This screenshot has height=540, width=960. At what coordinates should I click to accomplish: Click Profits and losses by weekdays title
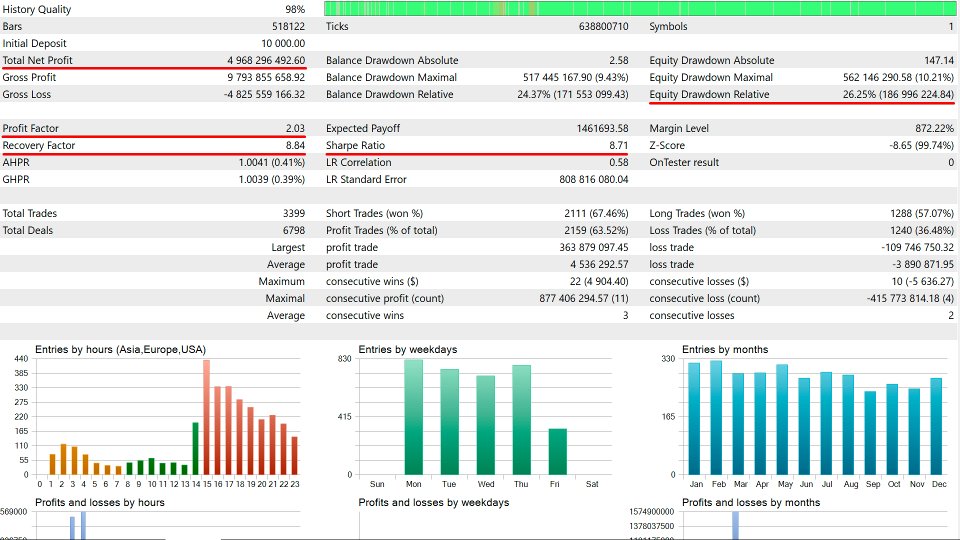[x=434, y=502]
